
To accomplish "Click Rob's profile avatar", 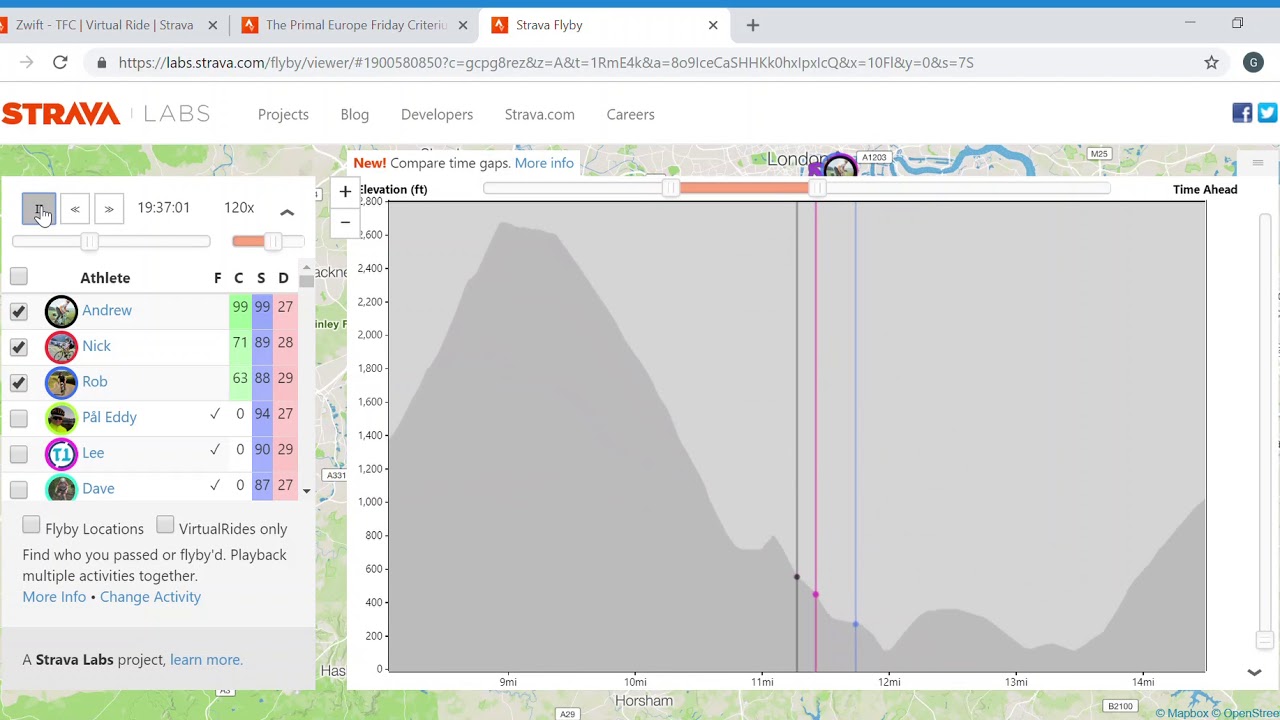I will coord(61,382).
